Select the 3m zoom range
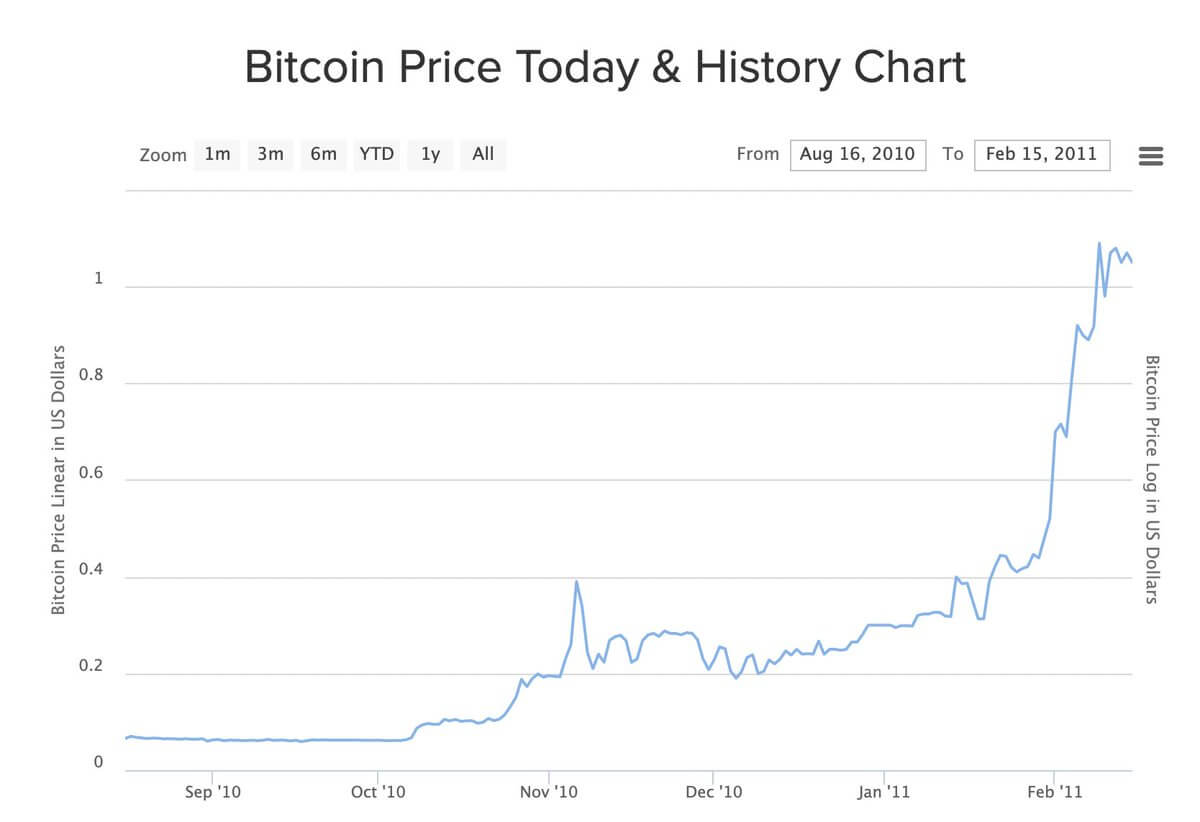The height and width of the screenshot is (822, 1200). [269, 154]
